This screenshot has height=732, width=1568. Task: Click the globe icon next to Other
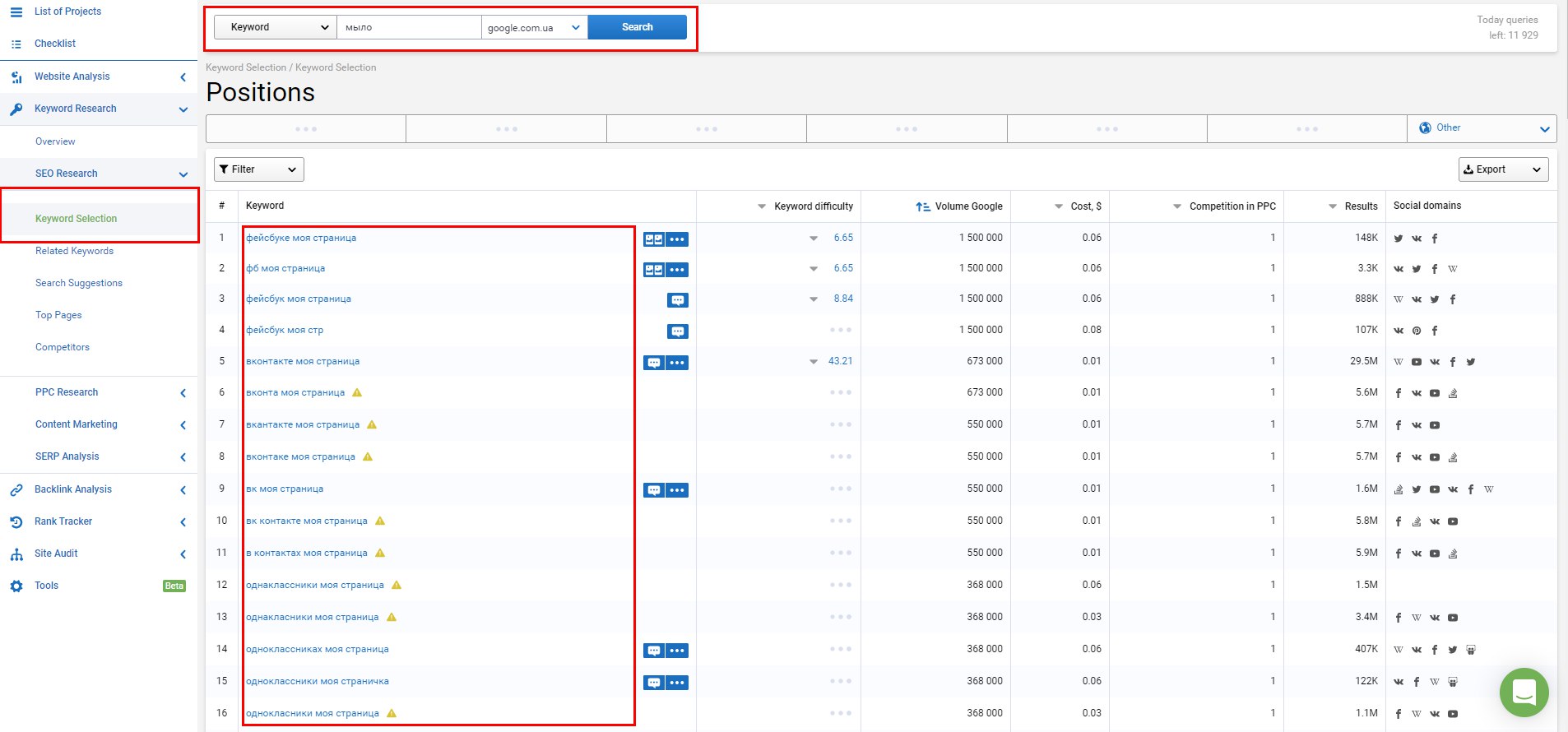1426,128
